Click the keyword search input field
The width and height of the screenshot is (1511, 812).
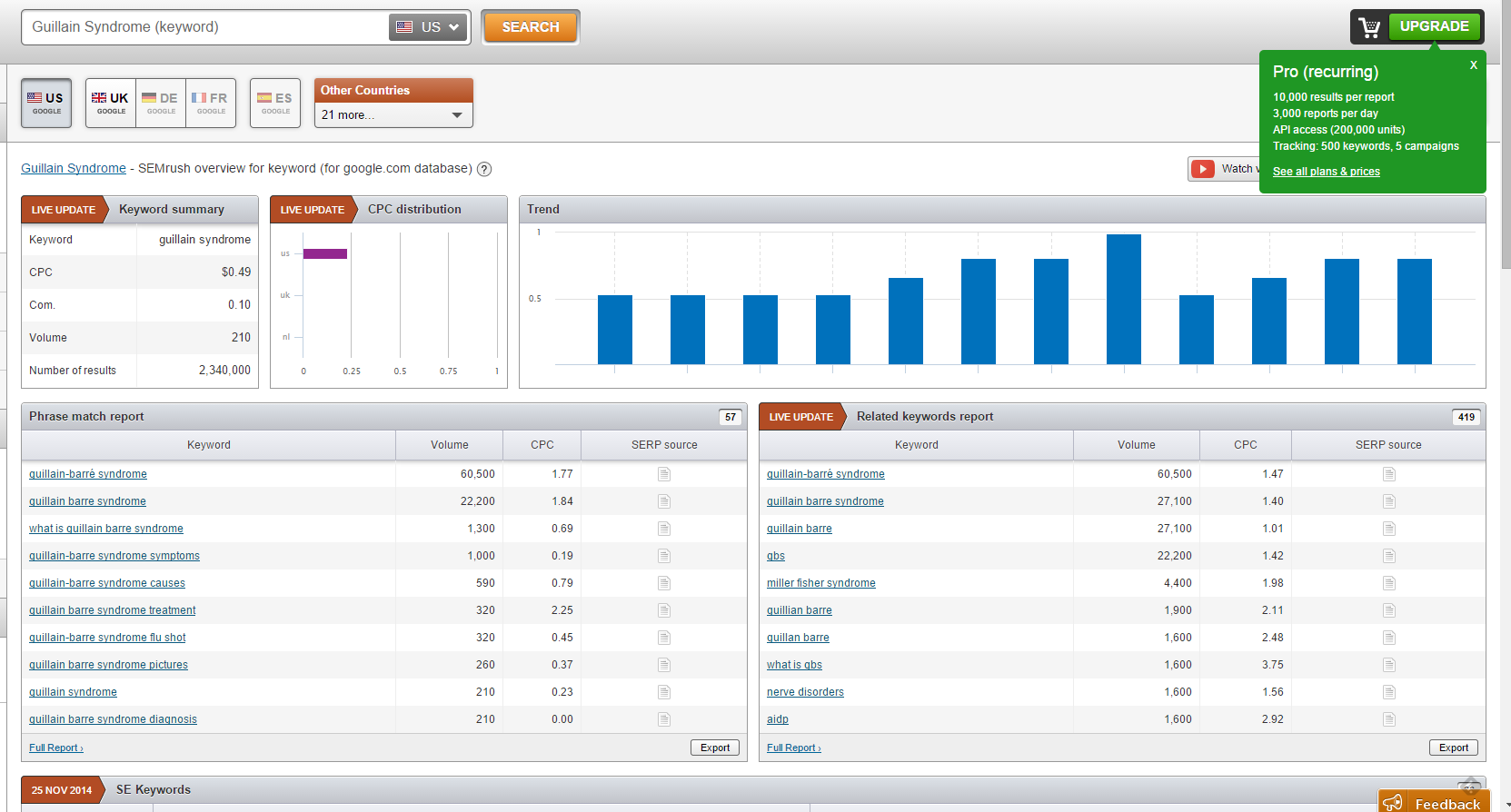(206, 27)
